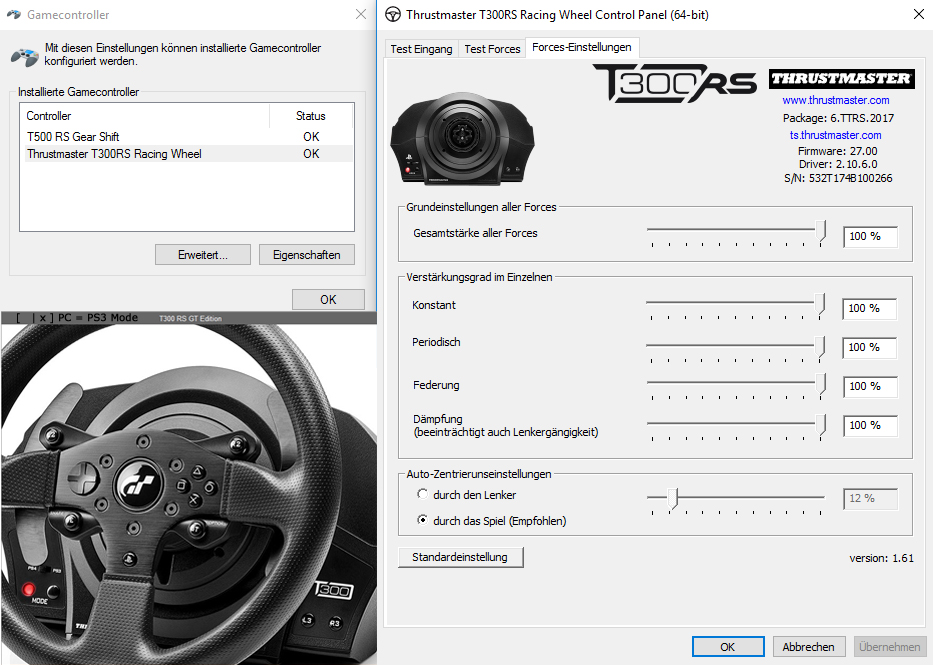Click the large gamepad icon beside the description text
The width and height of the screenshot is (933, 665).
pyautogui.click(x=24, y=57)
